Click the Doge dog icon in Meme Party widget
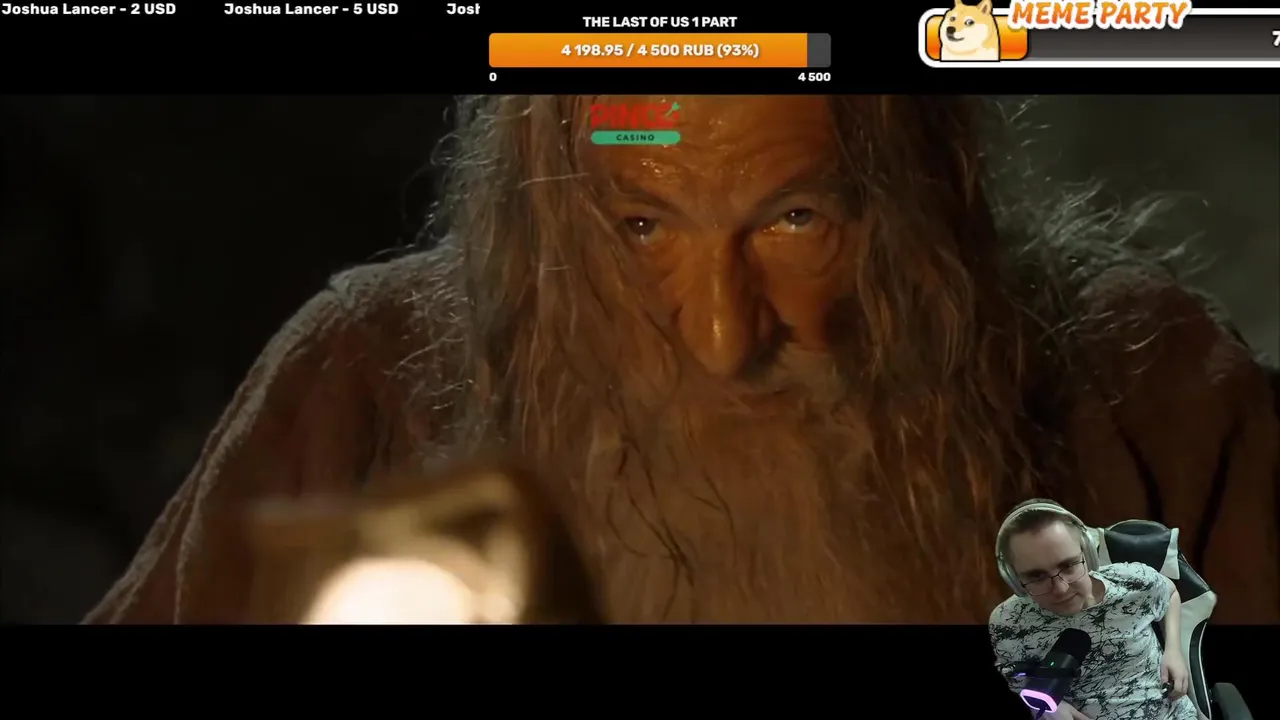The width and height of the screenshot is (1280, 720). click(x=970, y=32)
